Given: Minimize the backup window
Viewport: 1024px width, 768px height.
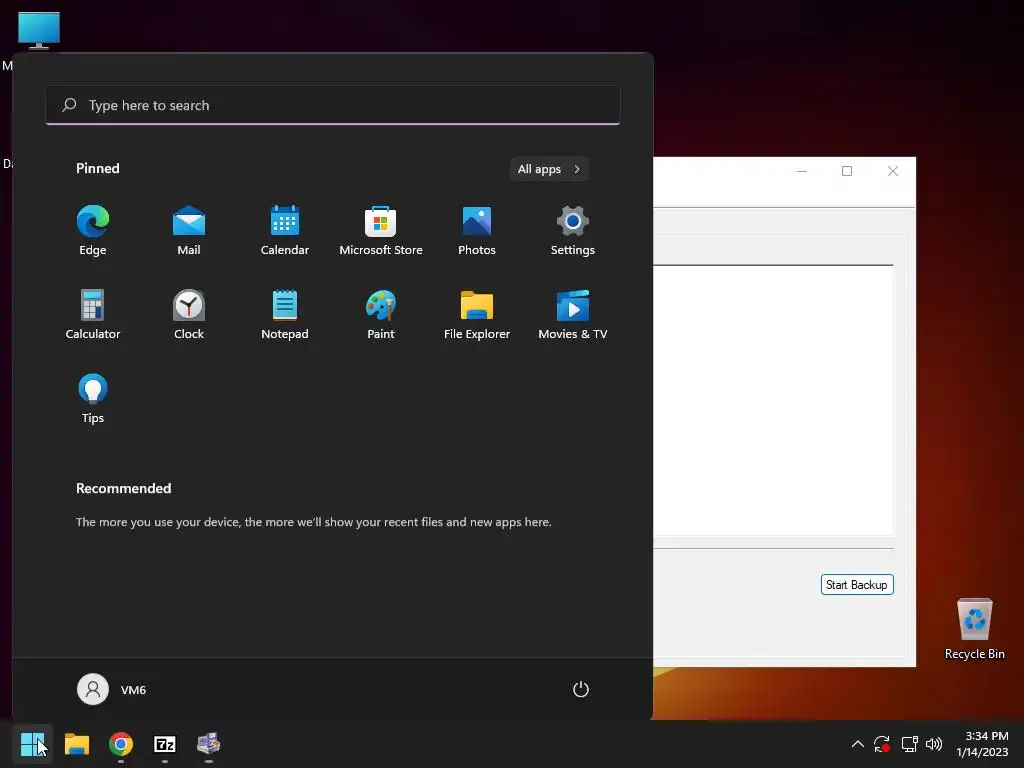Looking at the screenshot, I should coord(802,171).
